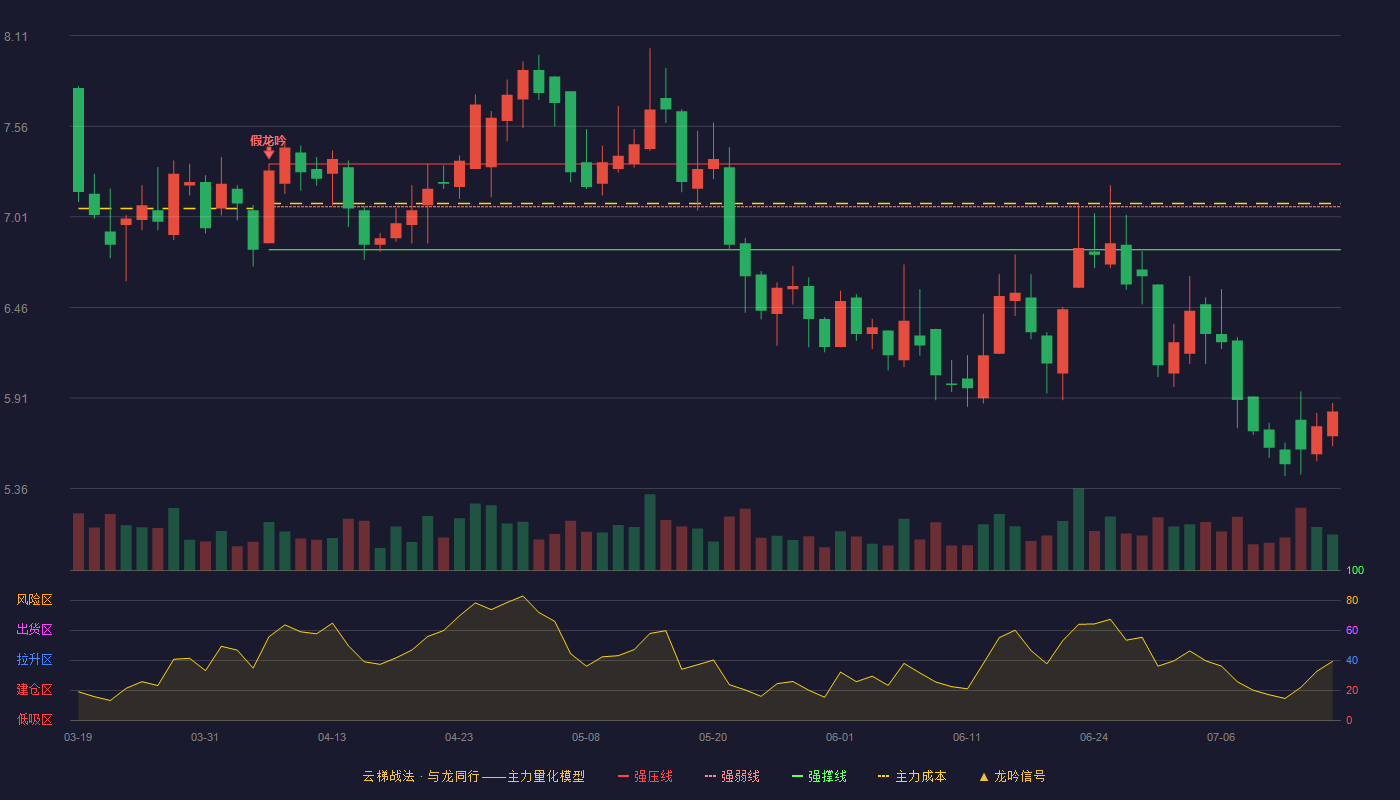Image resolution: width=1400 pixels, height=800 pixels.
Task: Click the 100 indicator scale value
Action: click(x=1355, y=571)
